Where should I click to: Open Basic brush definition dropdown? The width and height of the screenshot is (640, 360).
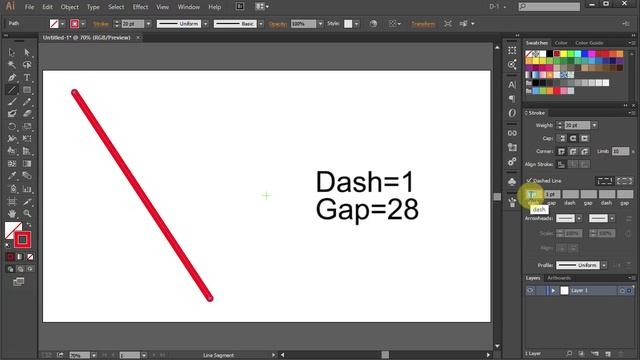pyautogui.click(x=261, y=24)
